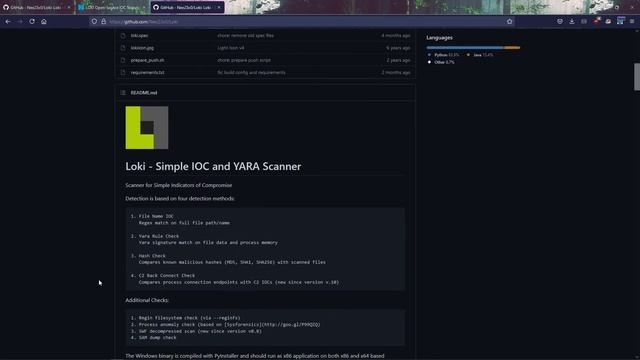Click 'Detection is based on four detection methods' text

[180, 198]
